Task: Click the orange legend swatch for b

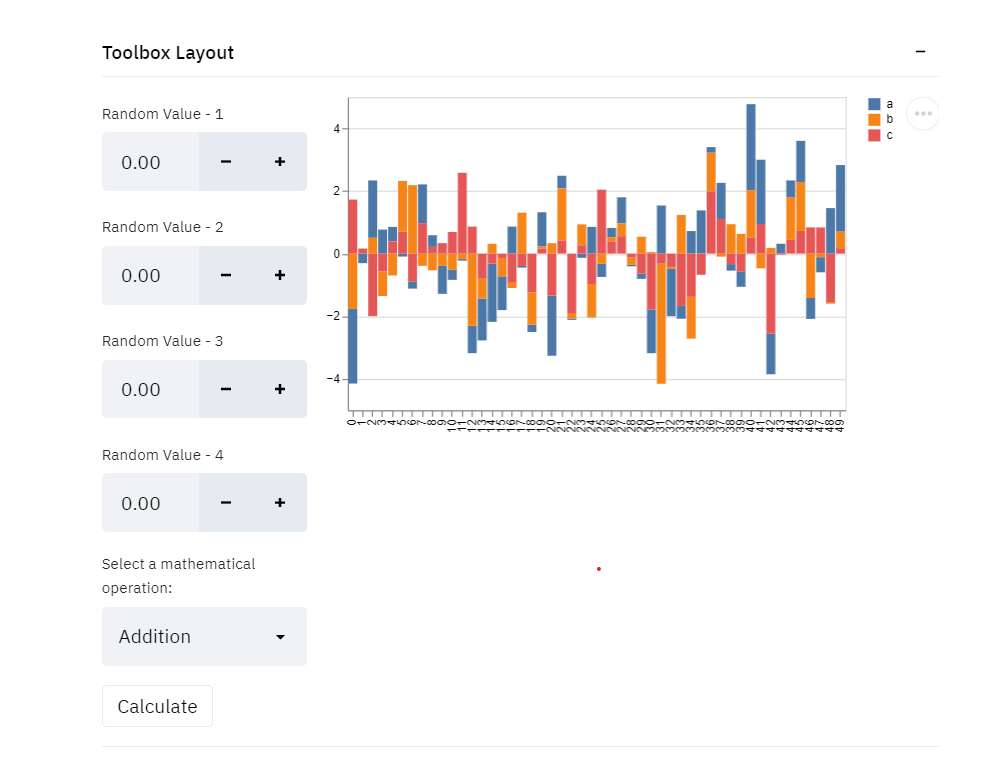Action: (874, 119)
